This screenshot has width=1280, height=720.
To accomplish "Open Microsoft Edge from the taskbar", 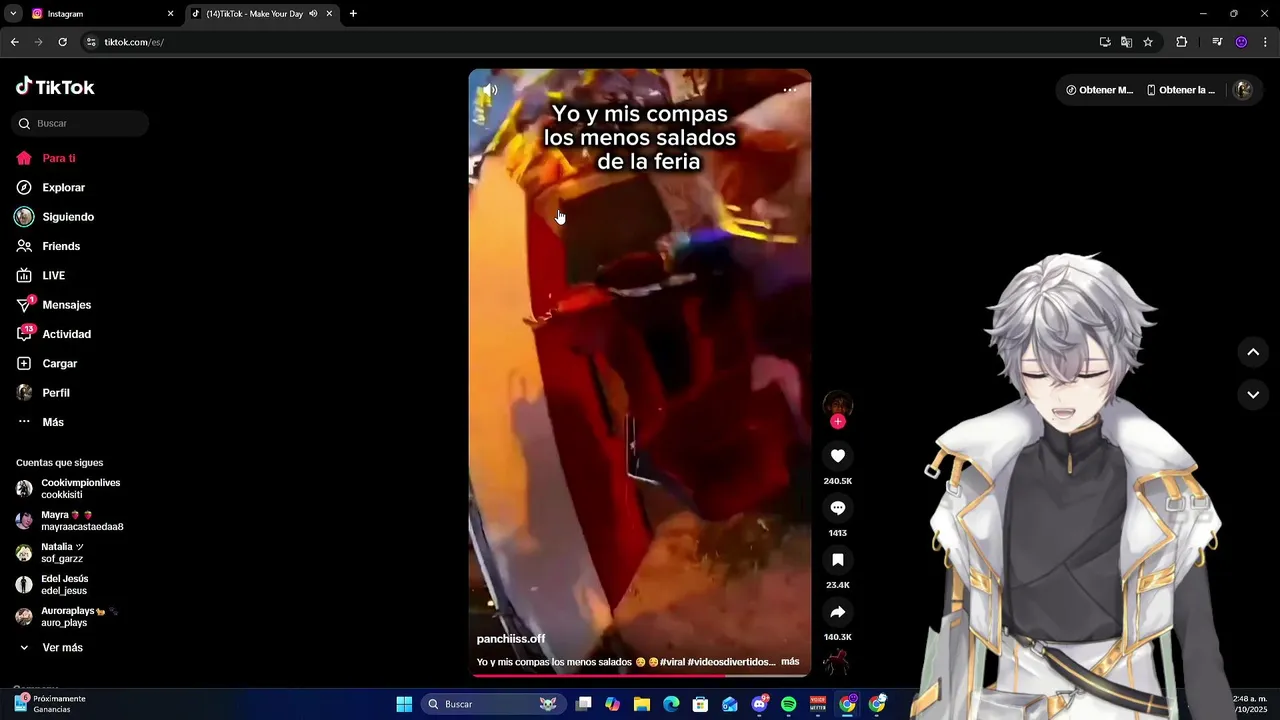I will 671,704.
